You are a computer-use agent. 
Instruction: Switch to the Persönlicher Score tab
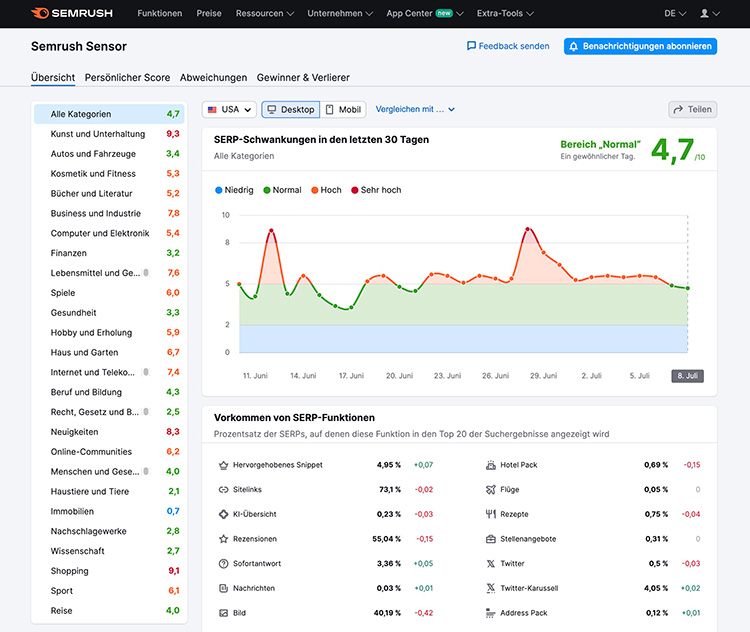coord(127,78)
